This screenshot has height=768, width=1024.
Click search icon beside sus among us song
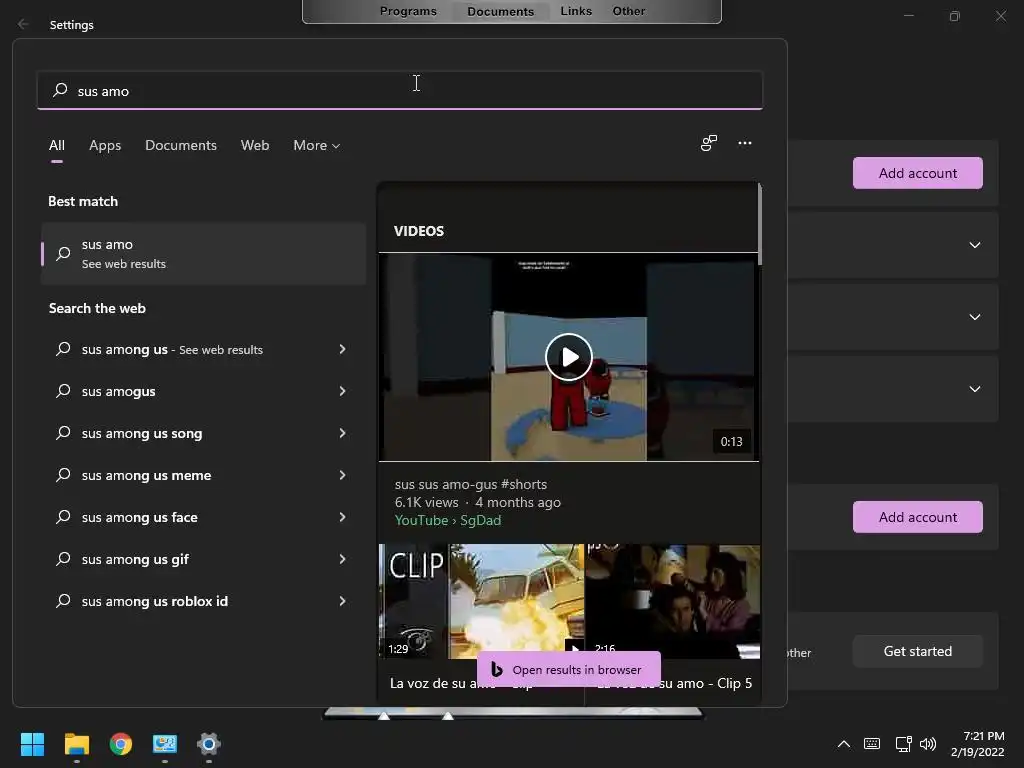[x=63, y=433]
